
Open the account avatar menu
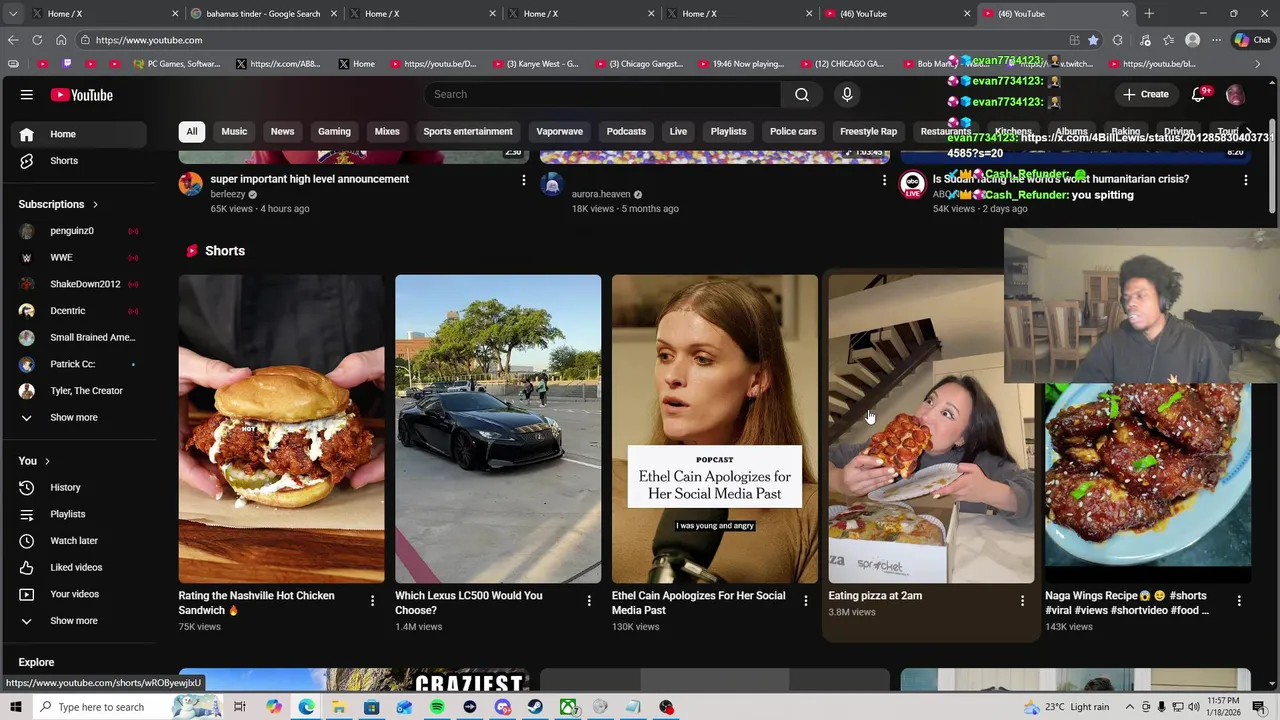1235,94
